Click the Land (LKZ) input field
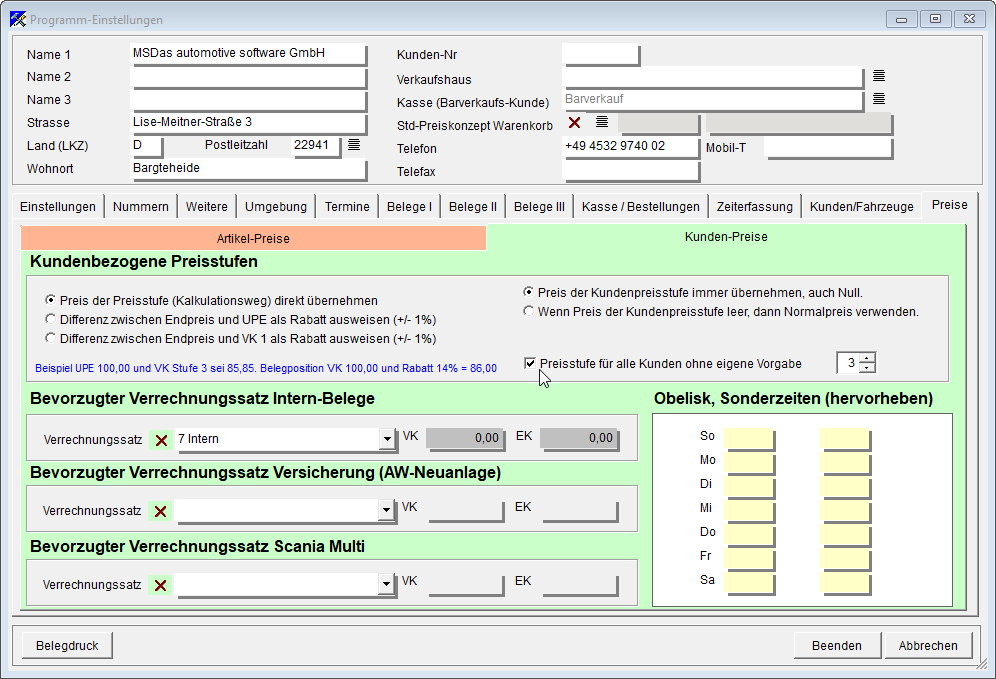 (x=146, y=145)
